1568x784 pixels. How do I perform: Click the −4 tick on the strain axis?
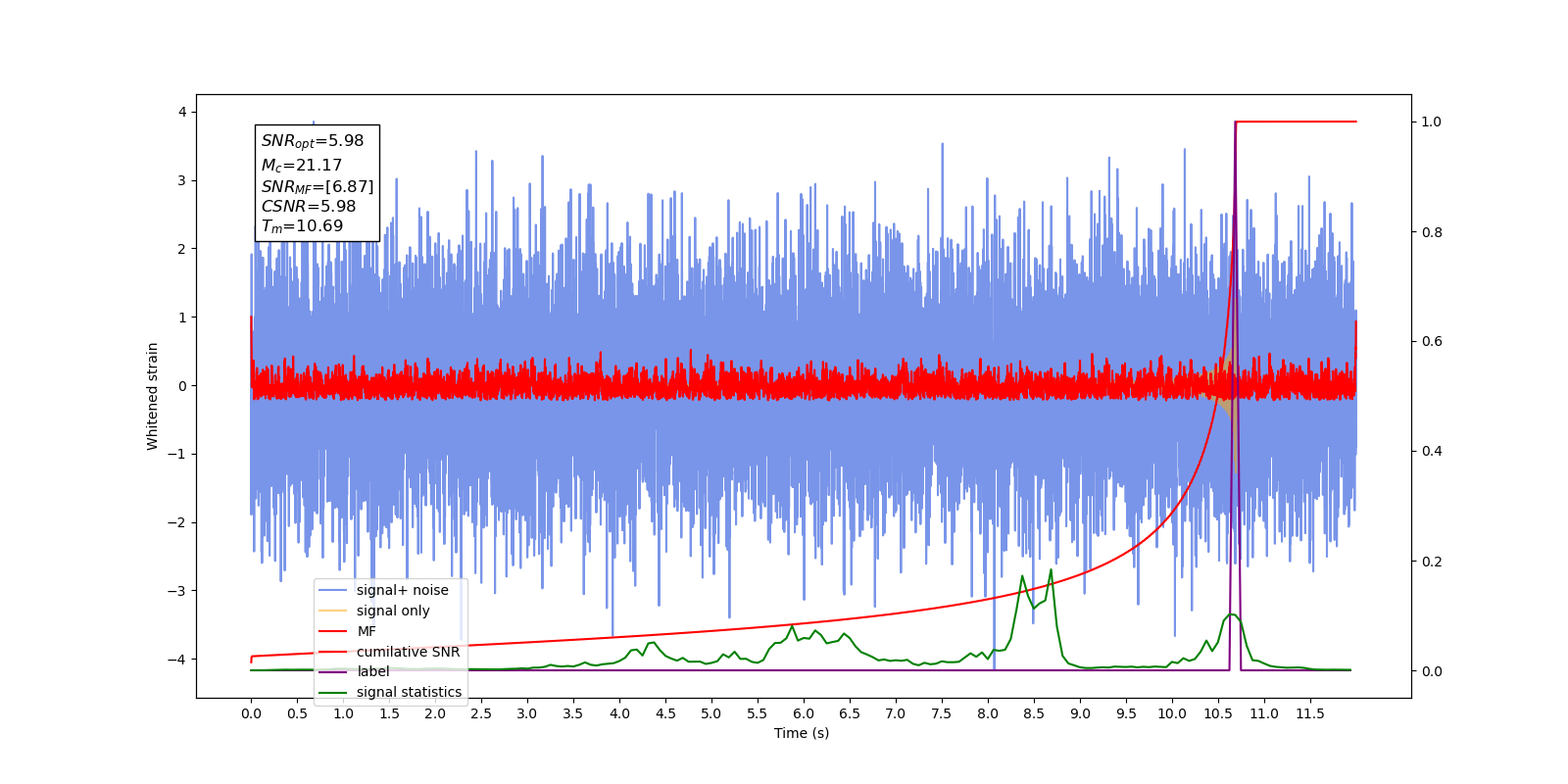(x=176, y=660)
